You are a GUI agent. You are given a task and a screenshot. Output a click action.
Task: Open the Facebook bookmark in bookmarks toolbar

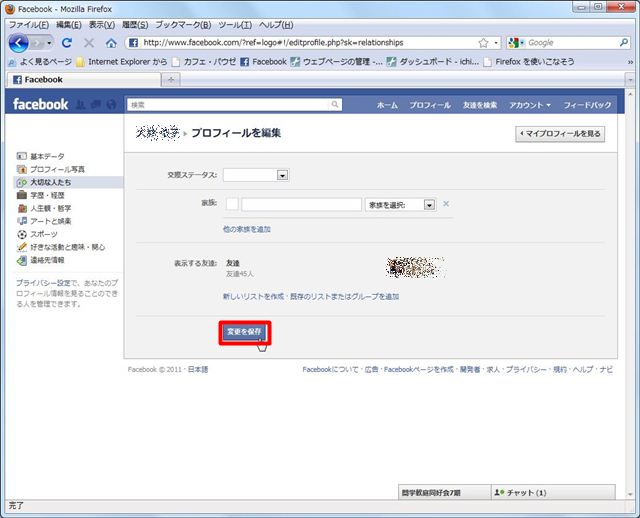click(x=264, y=62)
